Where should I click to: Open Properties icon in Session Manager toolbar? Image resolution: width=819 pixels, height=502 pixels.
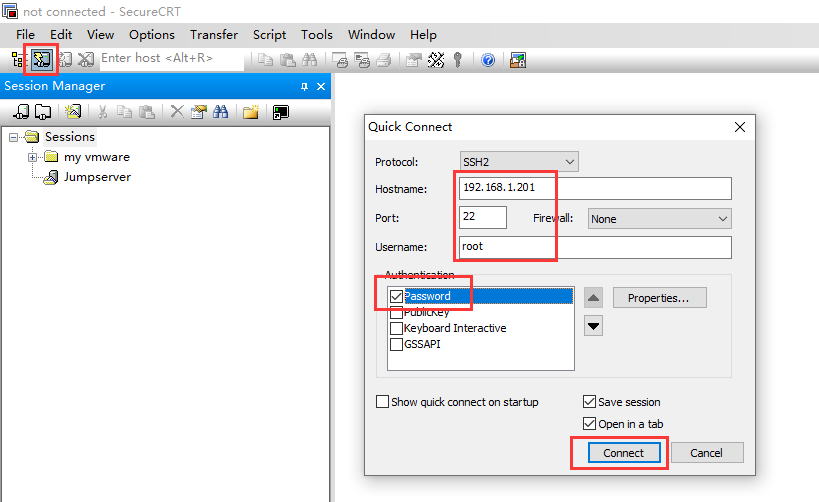[198, 112]
